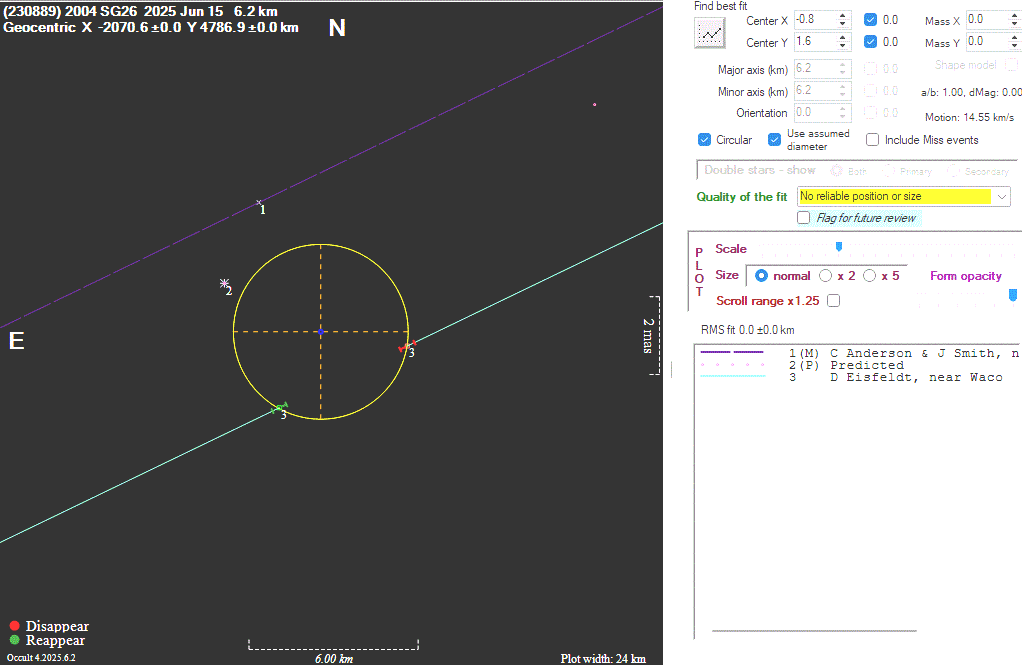Select the Predicted observer row

(859, 365)
